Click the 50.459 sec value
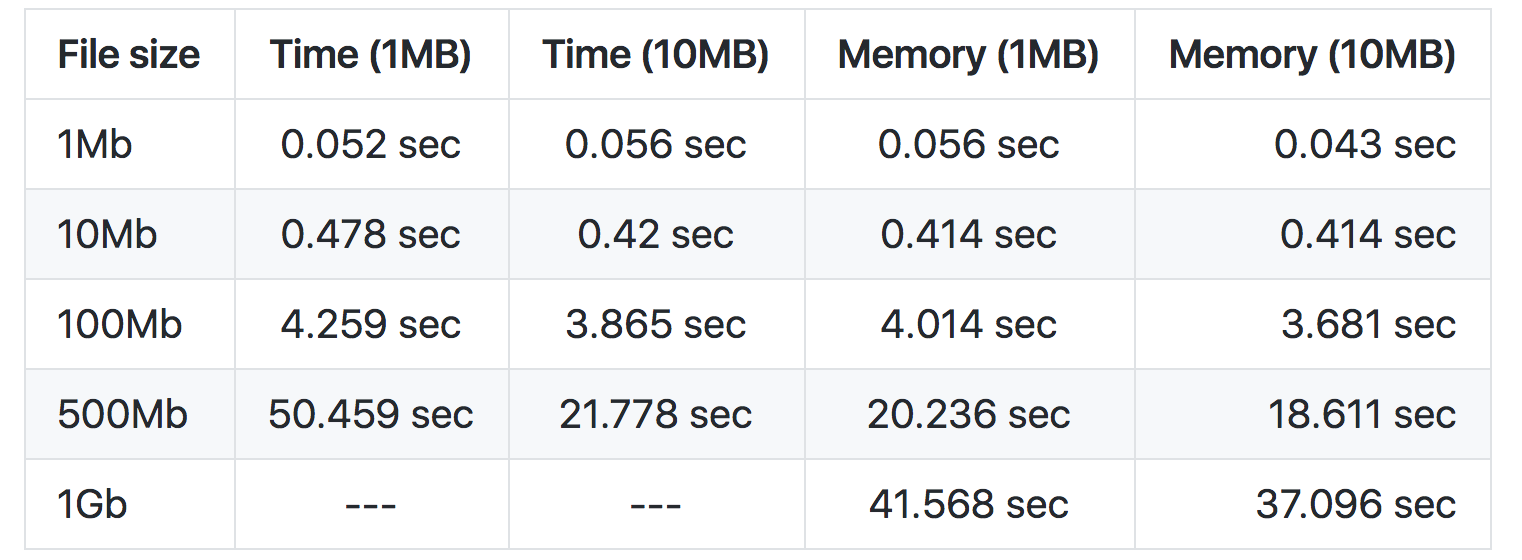Image resolution: width=1522 pixels, height=560 pixels. point(371,415)
